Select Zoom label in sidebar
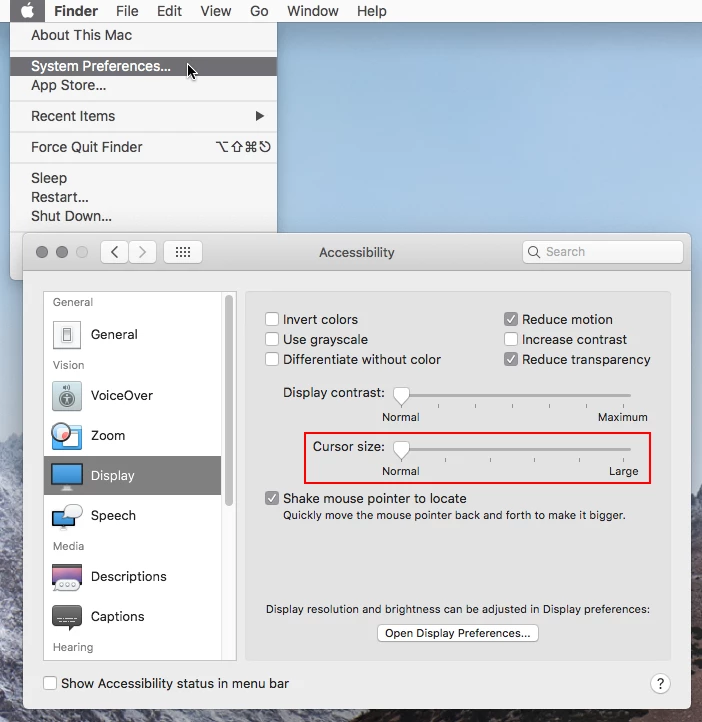The image size is (702, 722). (x=108, y=436)
